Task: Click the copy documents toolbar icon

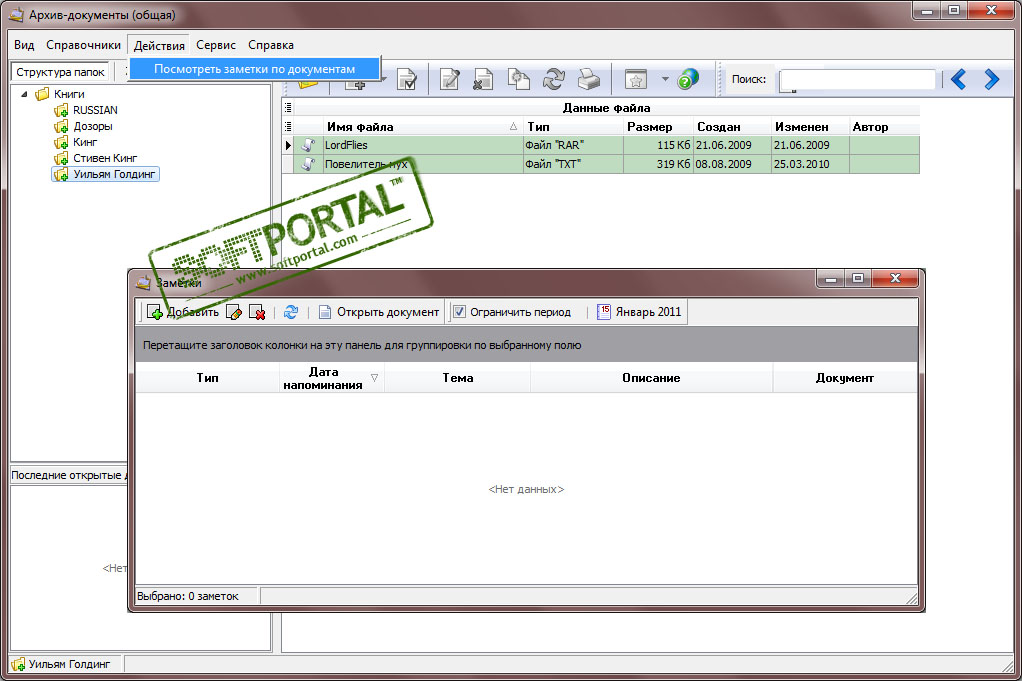Action: click(x=518, y=80)
